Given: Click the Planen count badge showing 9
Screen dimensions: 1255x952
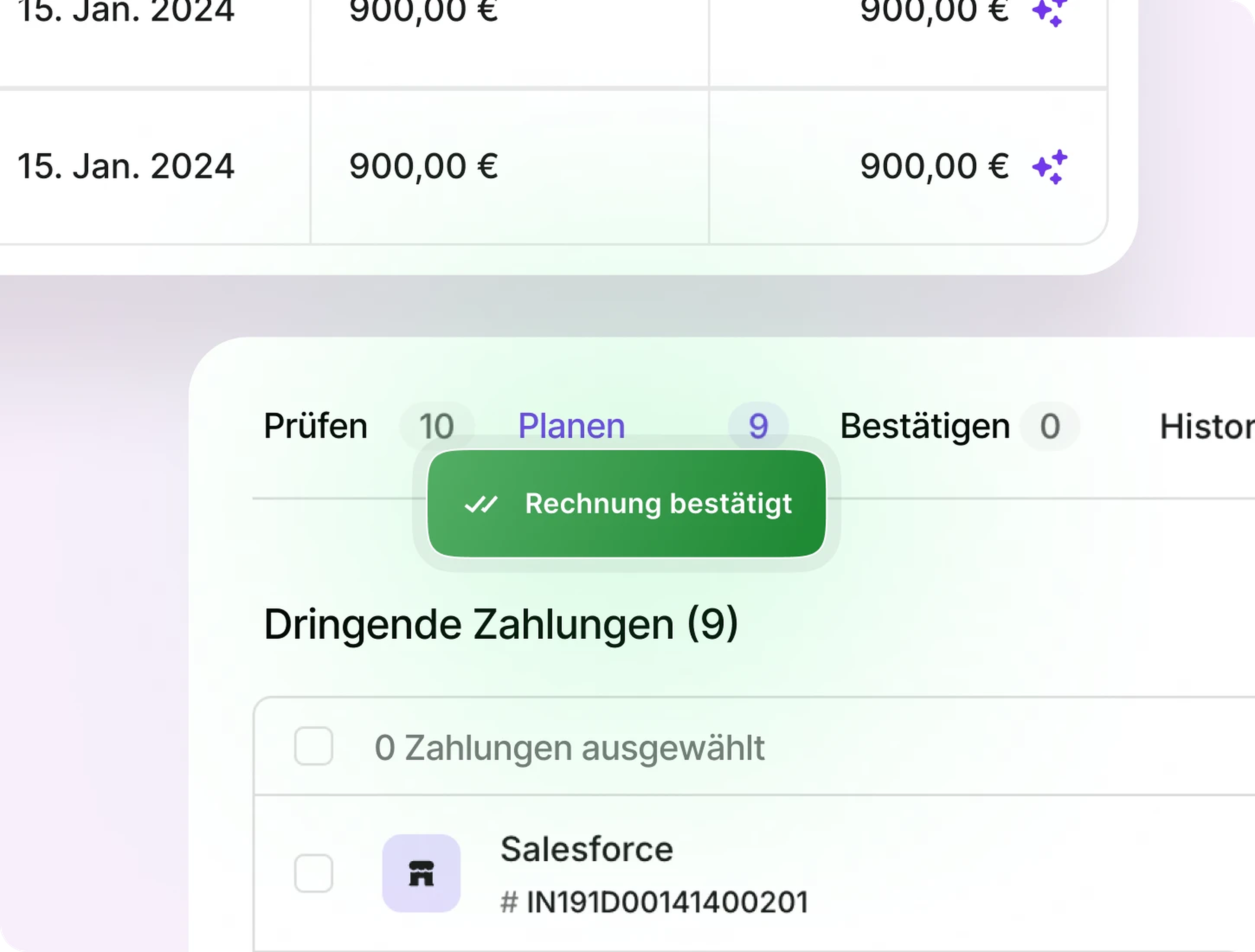Looking at the screenshot, I should coord(758,425).
